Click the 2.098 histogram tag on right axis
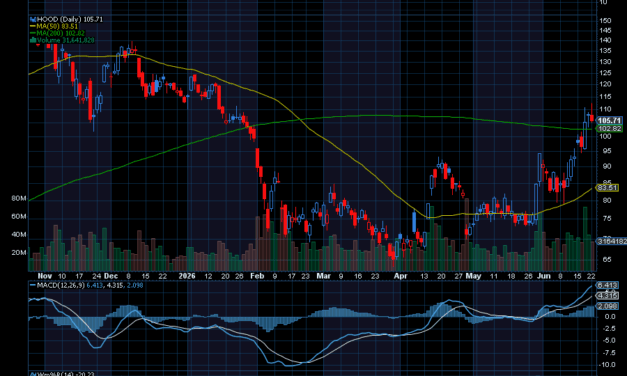 tap(607, 306)
